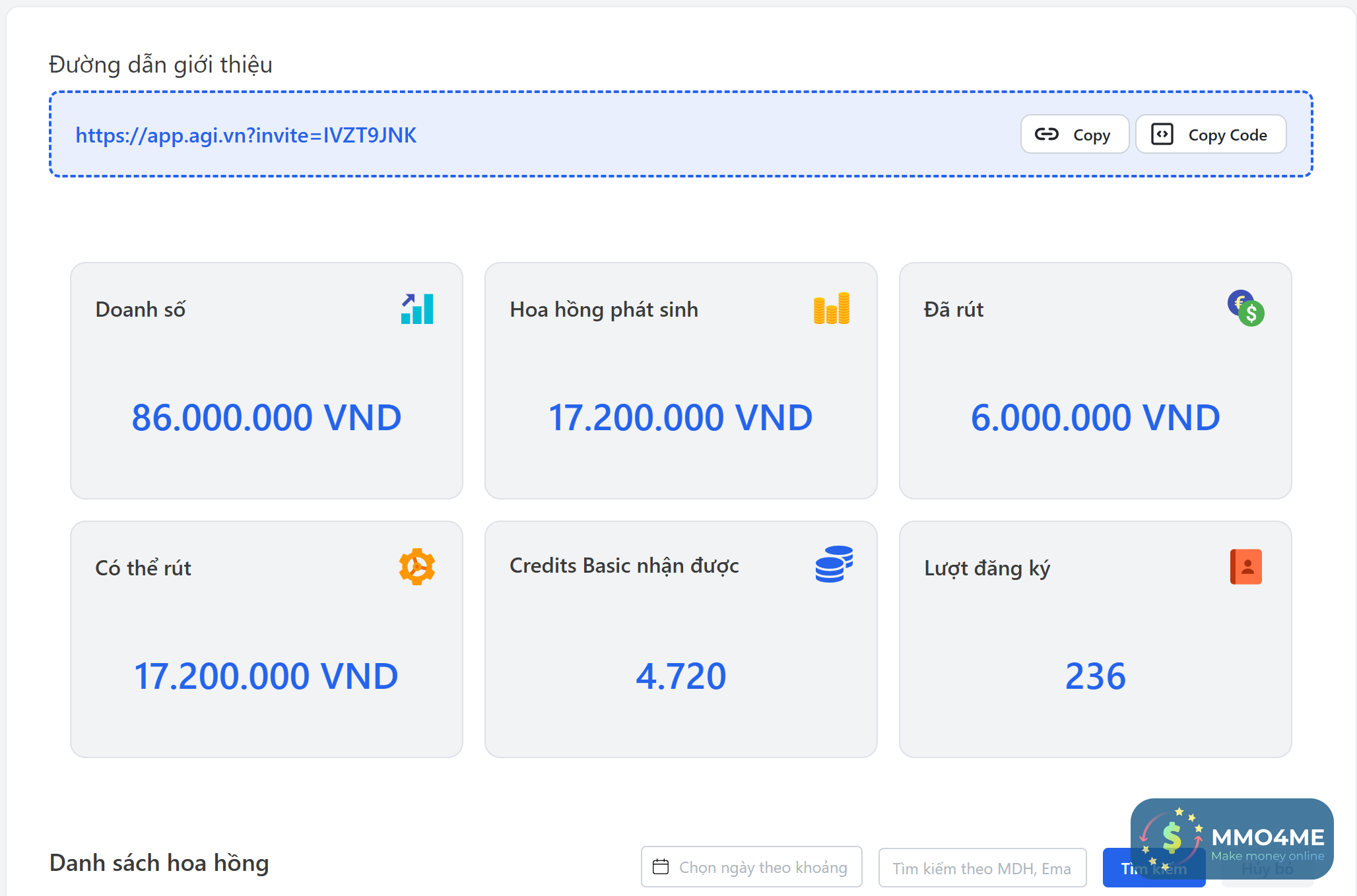Viewport: 1357px width, 896px height.
Task: Click the 4.720 Credits Basic value
Action: point(680,676)
